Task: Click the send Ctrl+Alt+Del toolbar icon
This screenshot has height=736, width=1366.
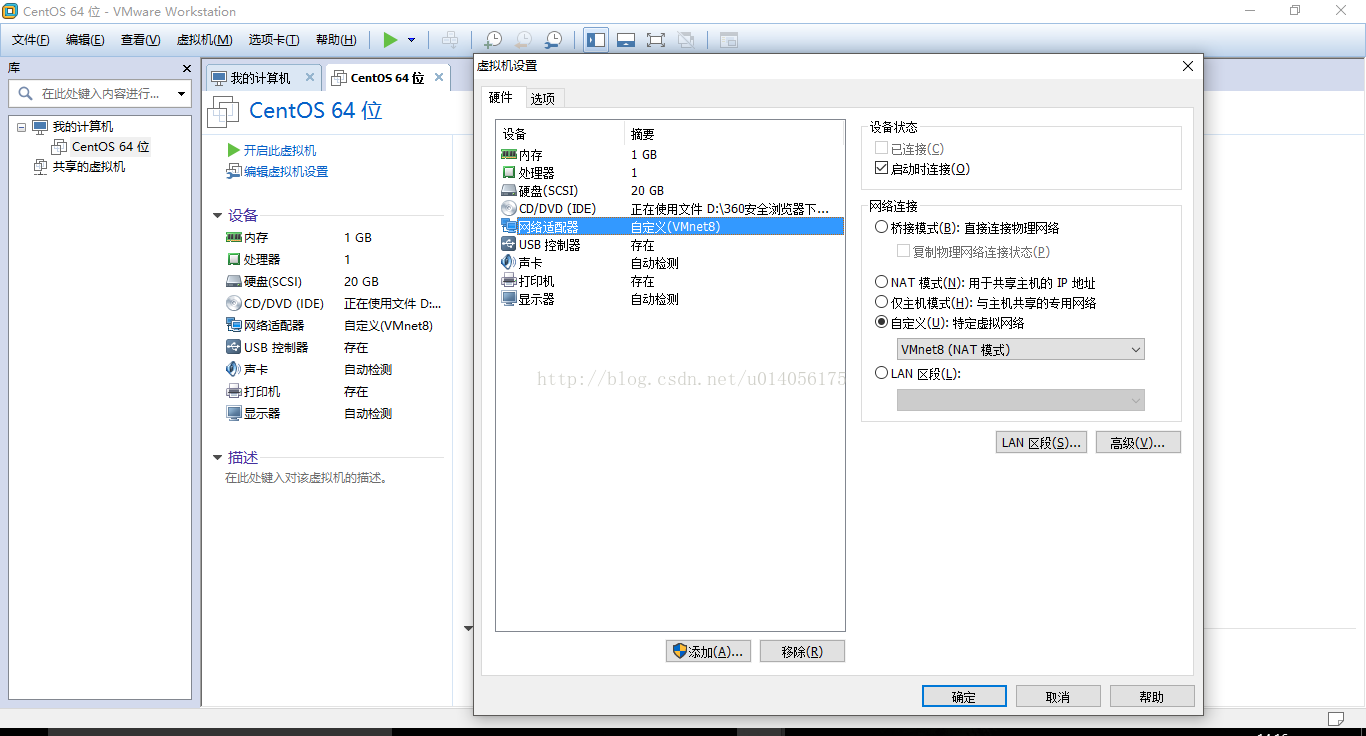Action: (x=451, y=40)
